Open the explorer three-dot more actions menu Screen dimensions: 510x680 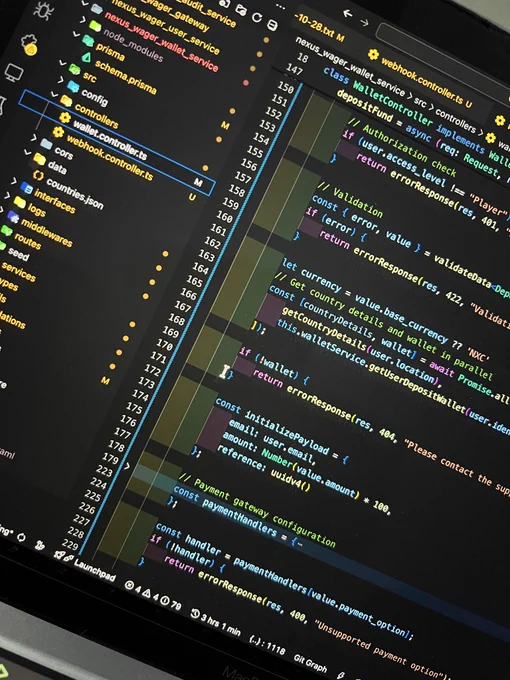click(281, 6)
